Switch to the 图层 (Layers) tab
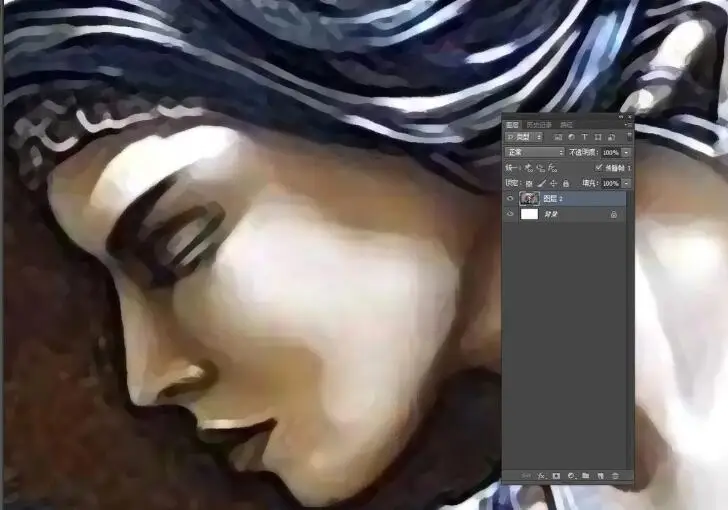Image resolution: width=728 pixels, height=510 pixels. coord(513,124)
